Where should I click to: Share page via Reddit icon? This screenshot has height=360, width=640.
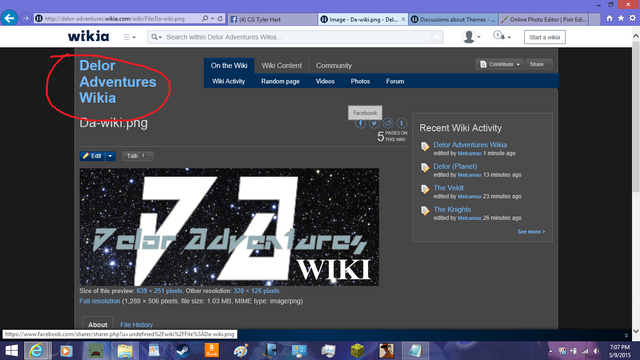[x=388, y=123]
